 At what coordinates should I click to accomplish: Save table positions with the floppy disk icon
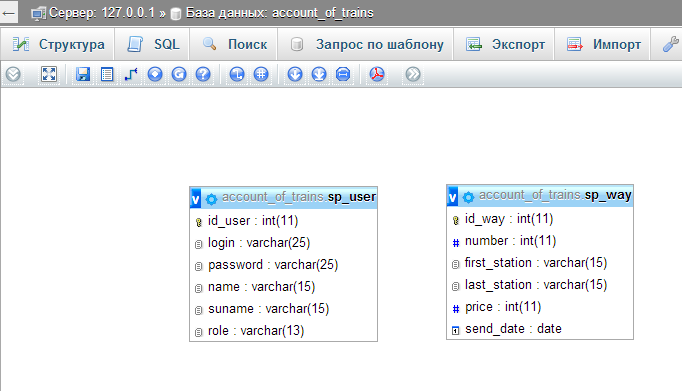click(83, 74)
